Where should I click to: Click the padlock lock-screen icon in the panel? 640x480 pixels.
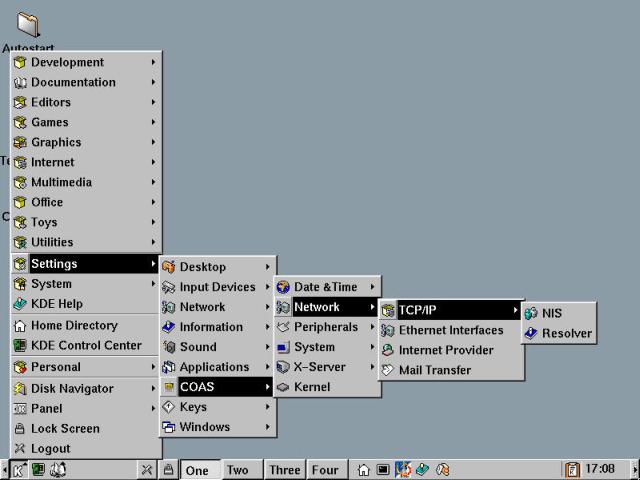[x=169, y=469]
